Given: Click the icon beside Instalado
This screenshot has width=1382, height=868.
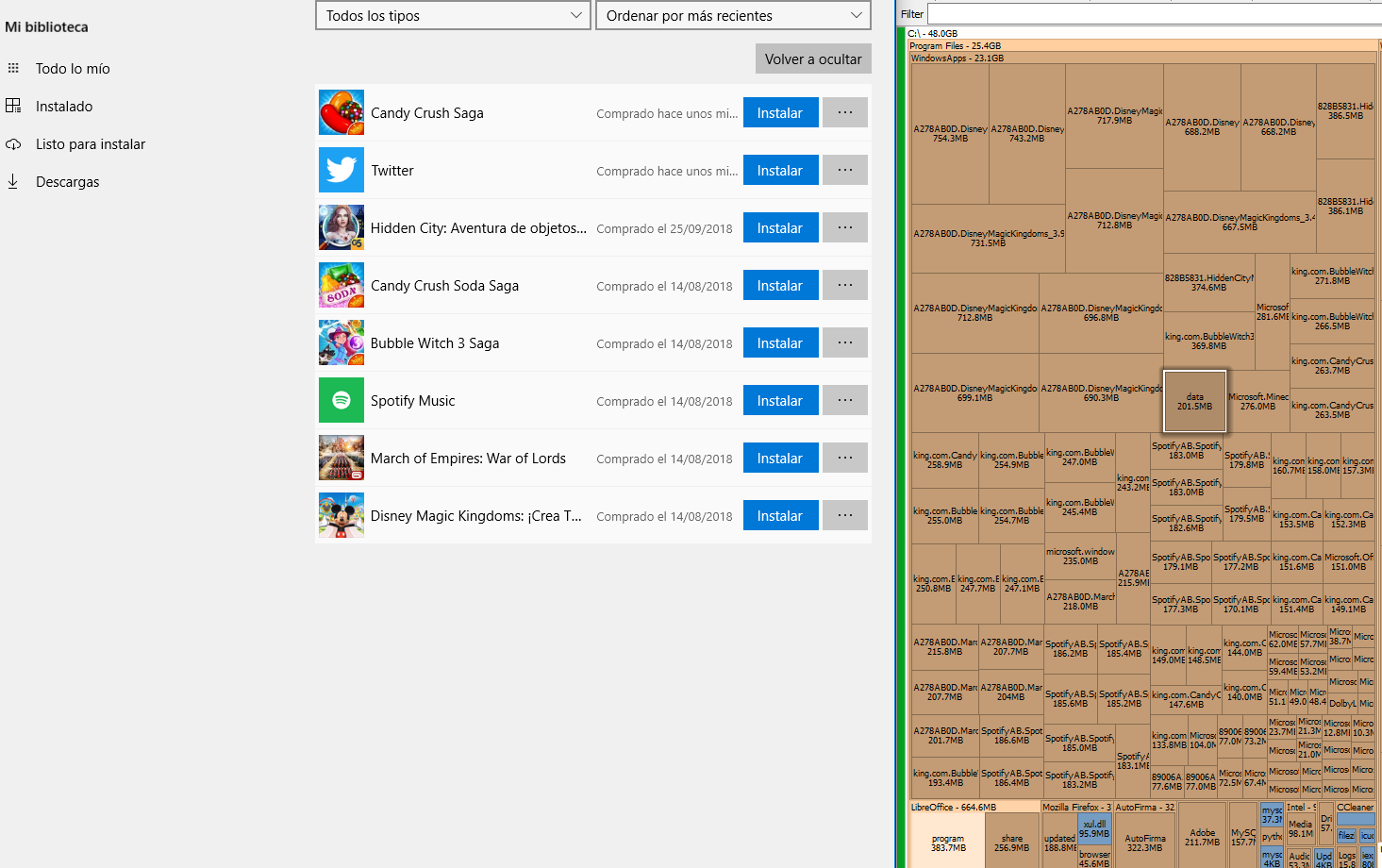Looking at the screenshot, I should coord(13,106).
